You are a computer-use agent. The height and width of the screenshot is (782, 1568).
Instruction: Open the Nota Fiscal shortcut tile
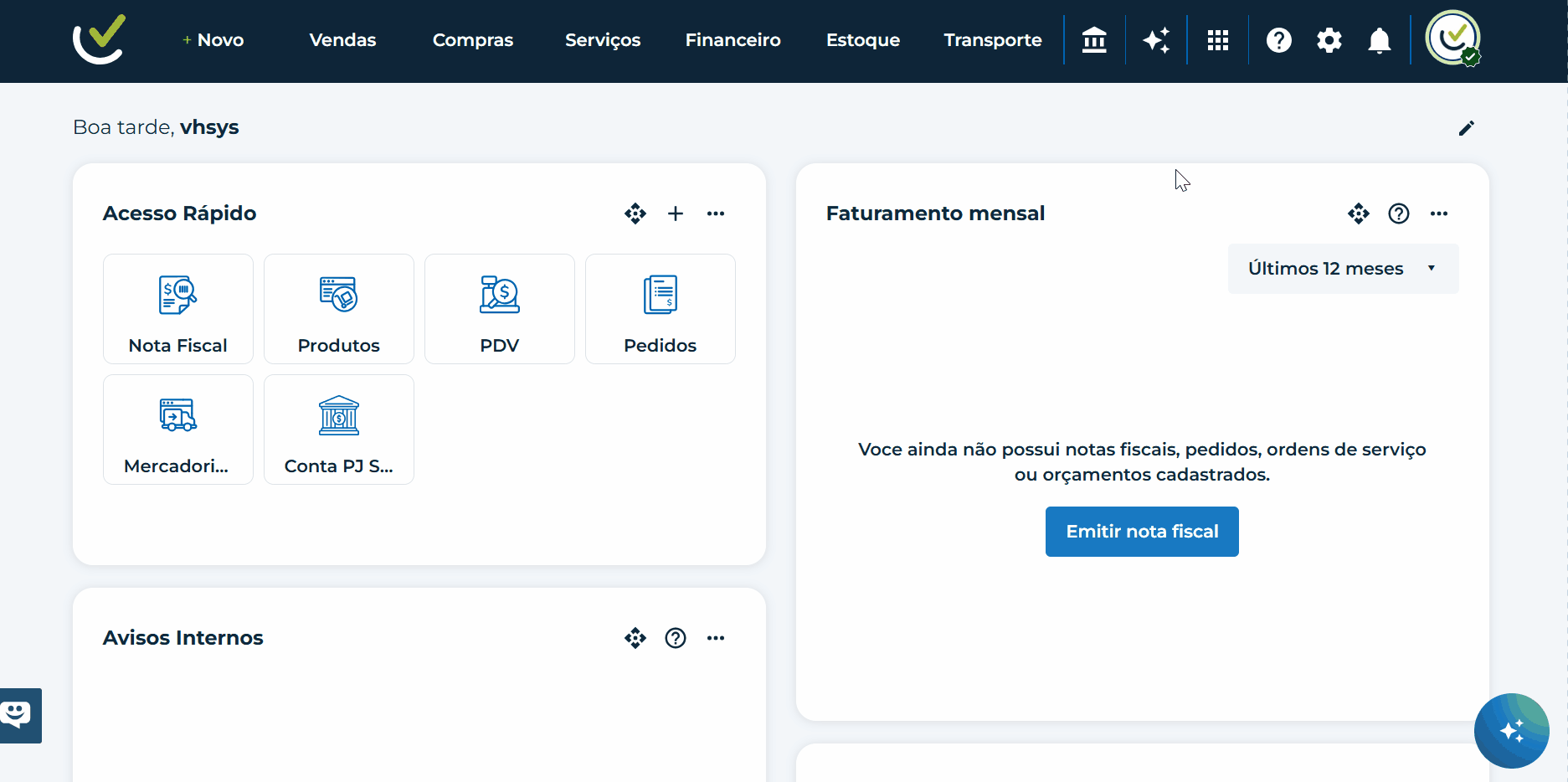178,309
